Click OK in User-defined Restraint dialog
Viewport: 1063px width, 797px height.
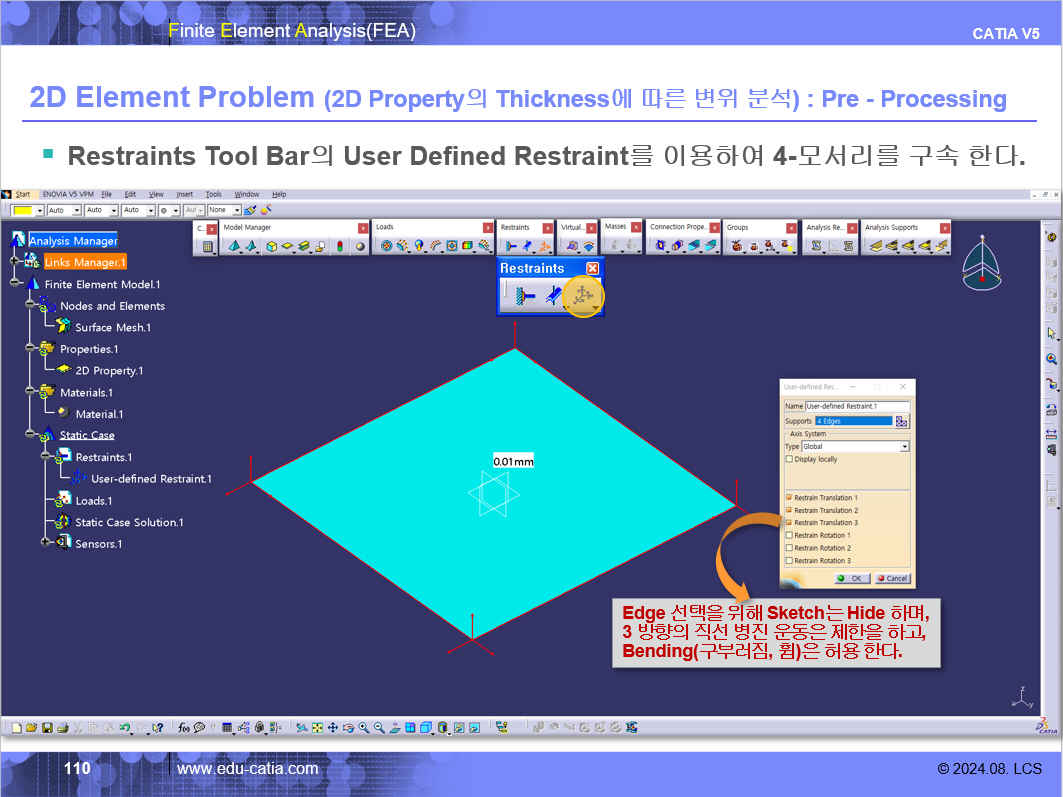click(850, 578)
